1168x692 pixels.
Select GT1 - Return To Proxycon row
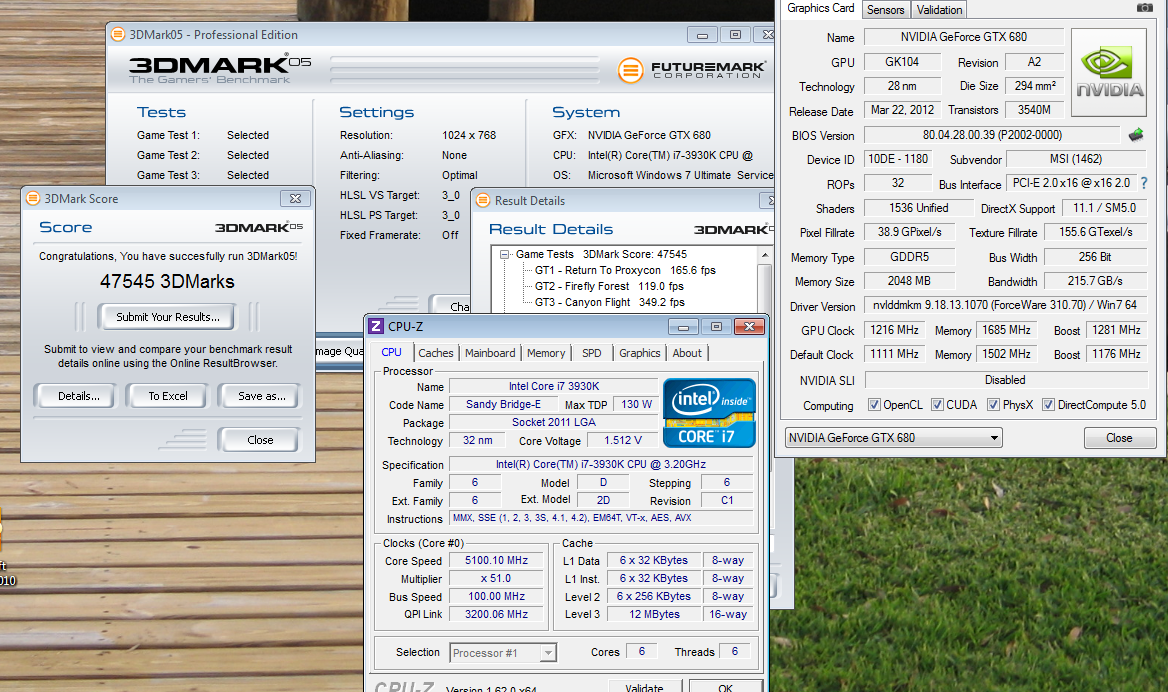tap(625, 270)
